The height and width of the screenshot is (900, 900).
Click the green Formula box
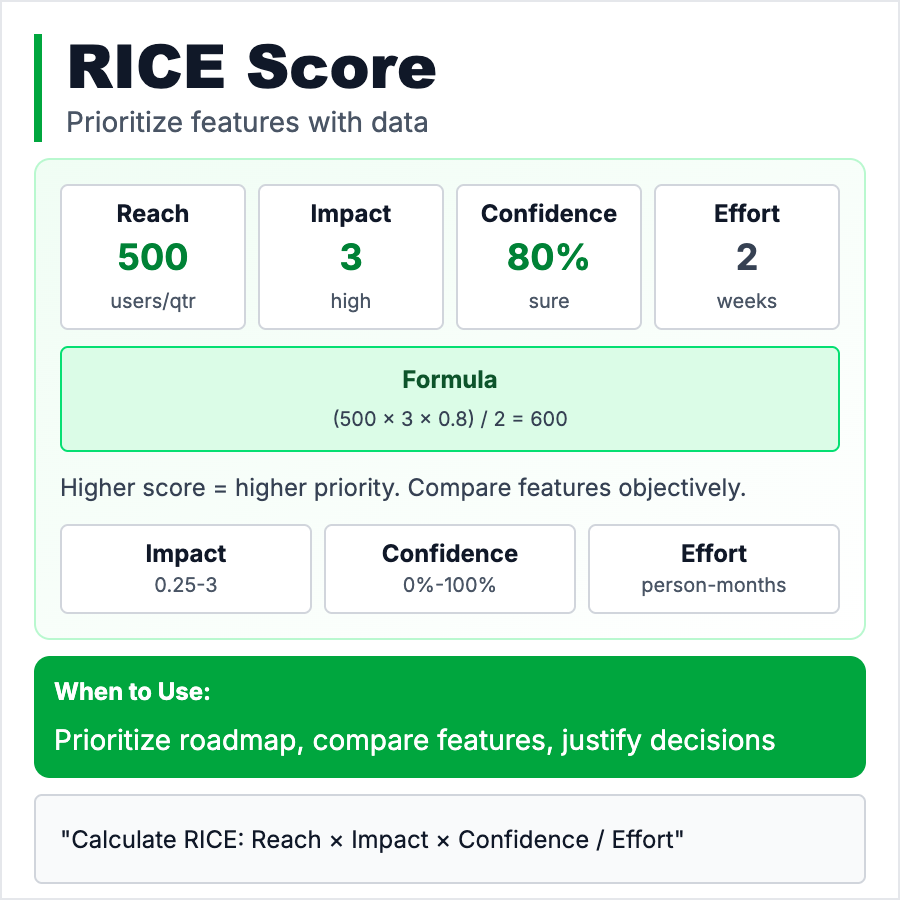[450, 399]
